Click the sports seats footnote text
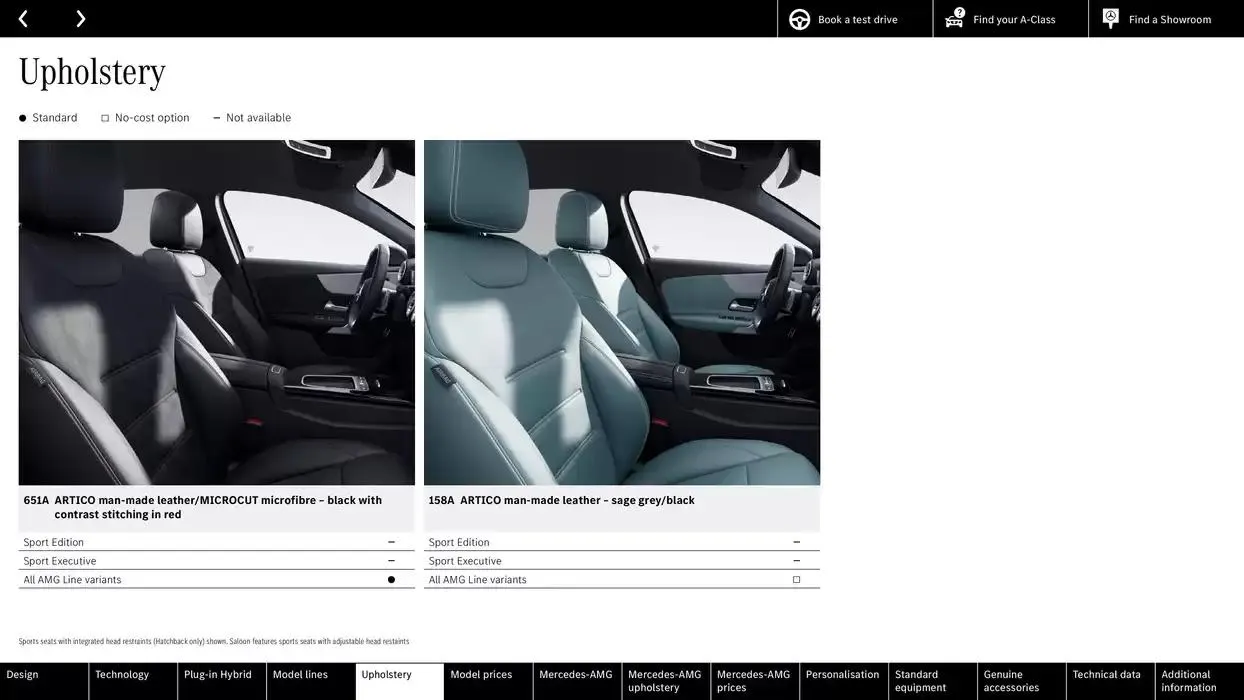 [214, 642]
